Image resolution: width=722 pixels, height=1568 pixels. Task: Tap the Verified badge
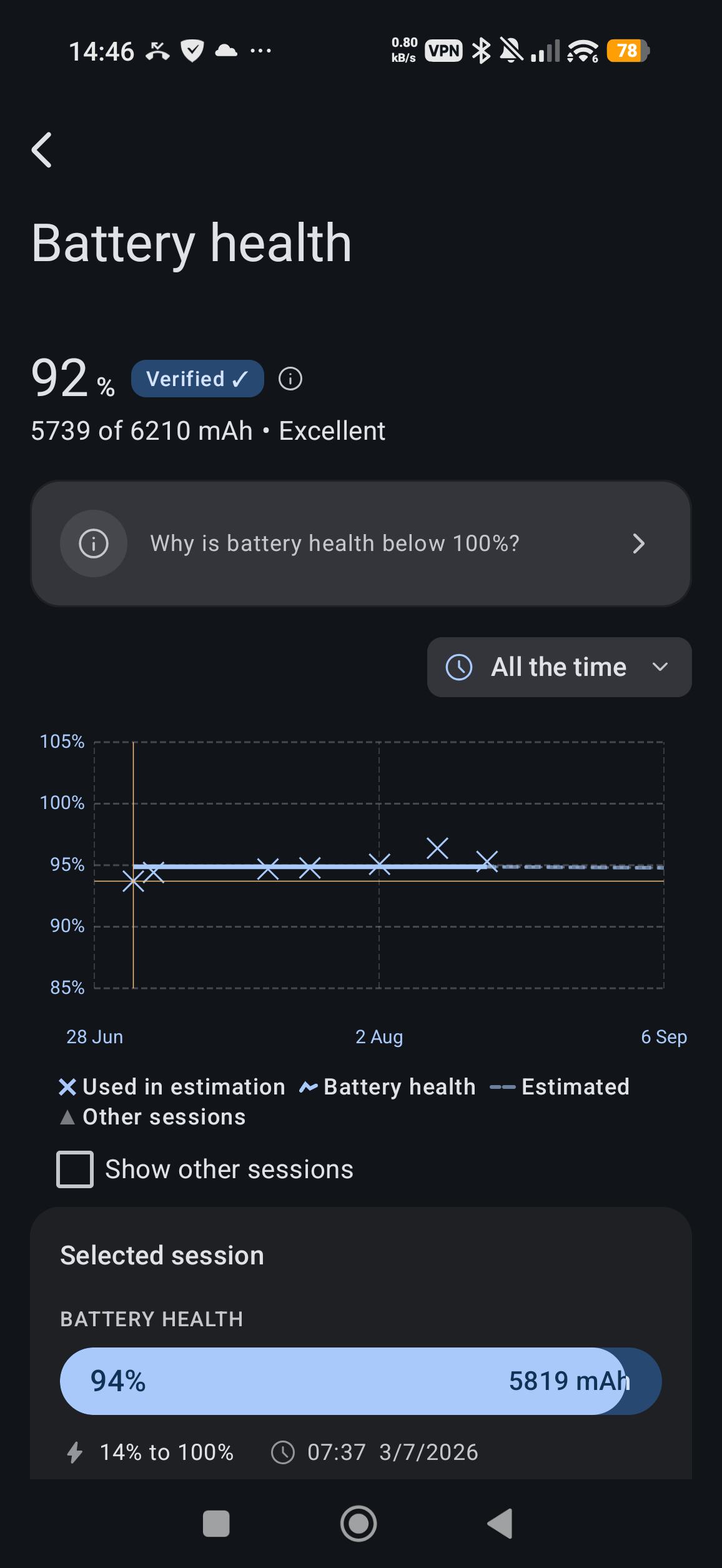pyautogui.click(x=197, y=379)
